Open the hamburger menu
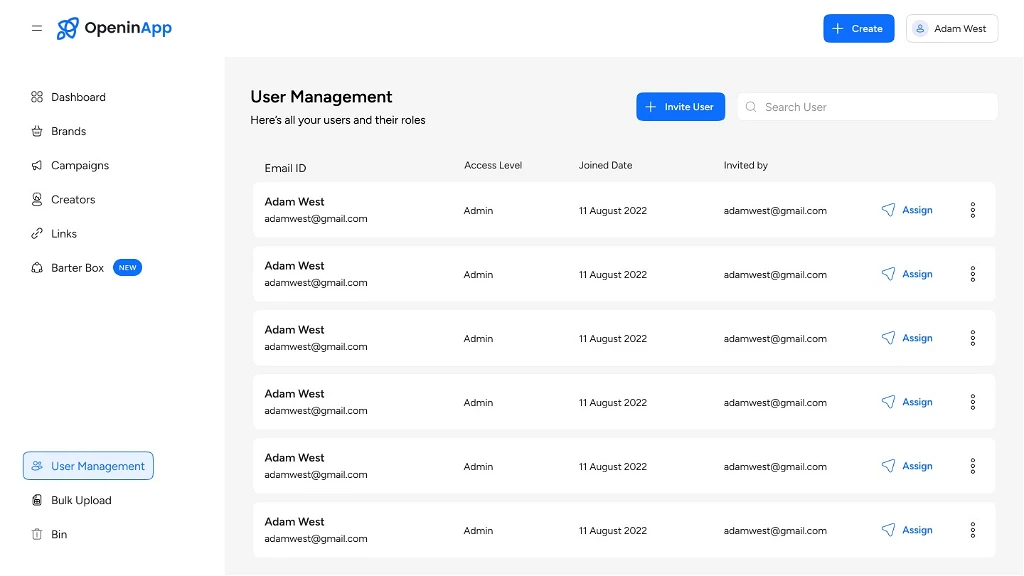This screenshot has height=576, width=1024. click(36, 28)
